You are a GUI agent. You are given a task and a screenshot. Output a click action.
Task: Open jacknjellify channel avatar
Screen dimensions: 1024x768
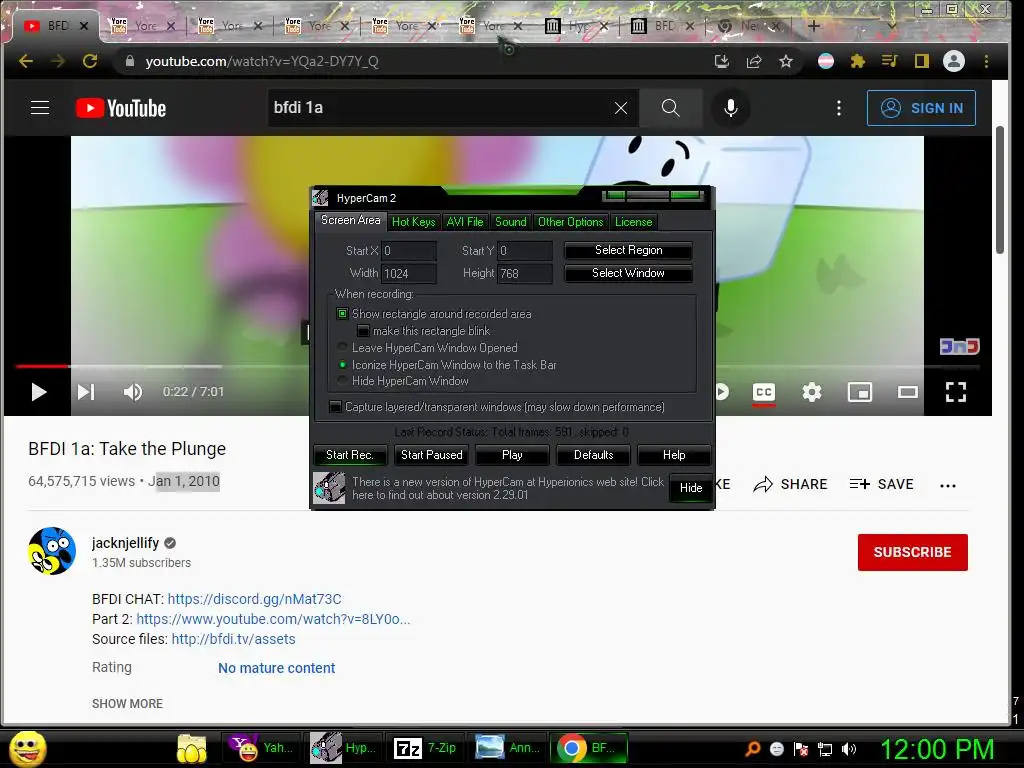(52, 551)
